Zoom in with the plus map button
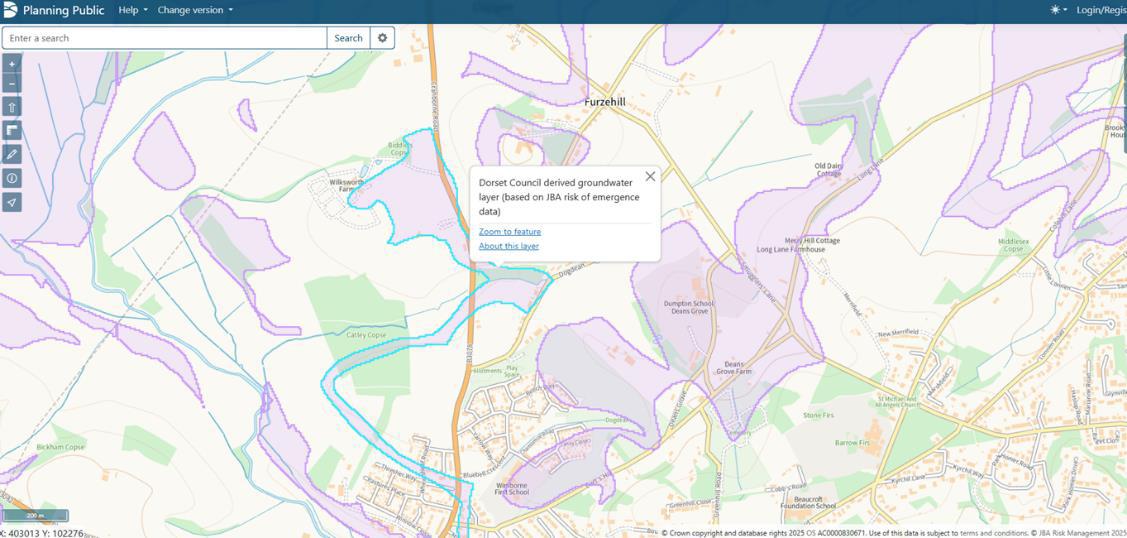Screen dimensions: 1127x538 coord(12,64)
